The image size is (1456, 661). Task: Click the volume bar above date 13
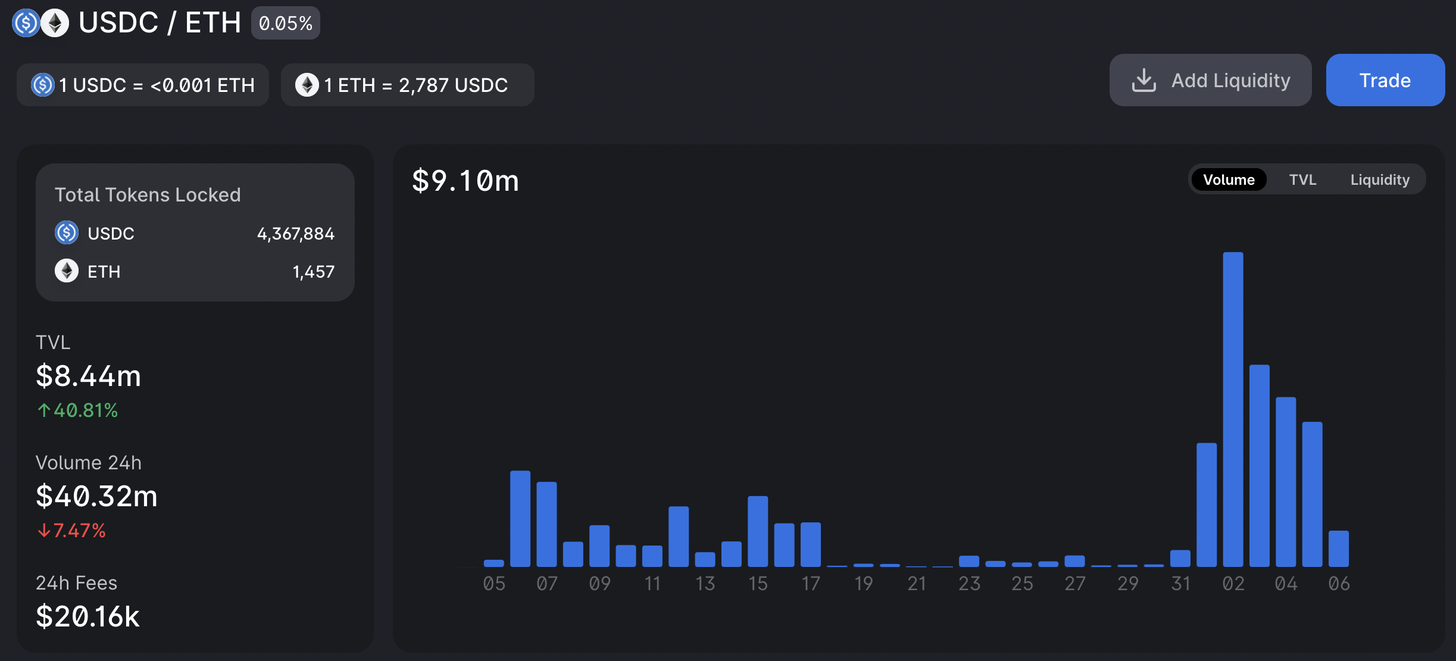tap(705, 559)
